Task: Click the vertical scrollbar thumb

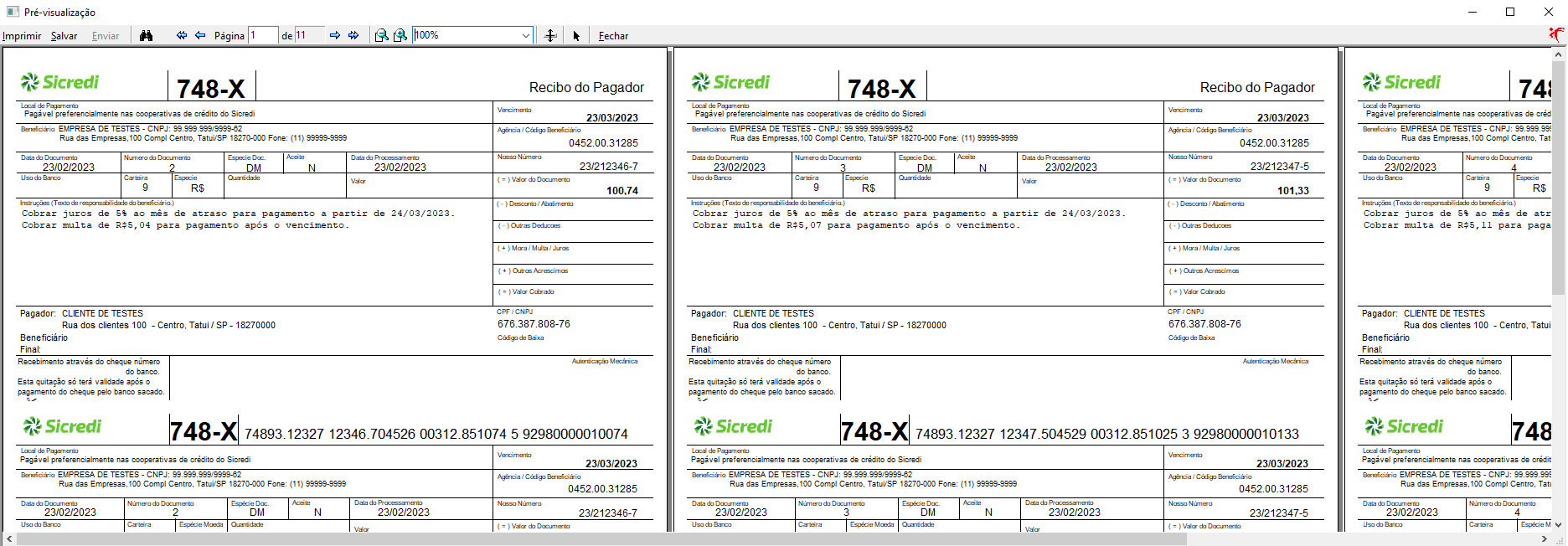Action: [1559, 178]
